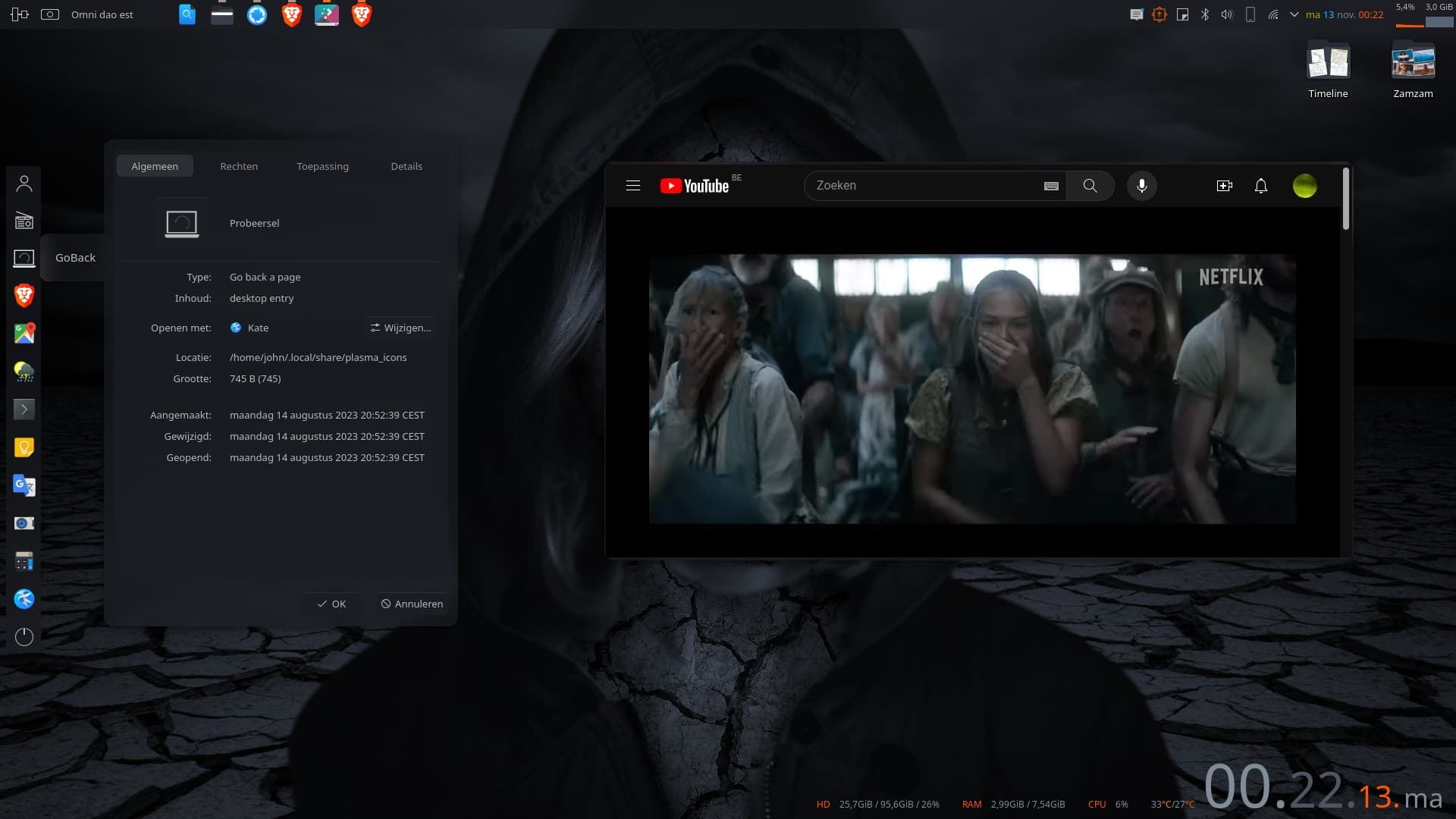Click the YouTube create video icon
This screenshot has width=1456, height=819.
(x=1224, y=186)
